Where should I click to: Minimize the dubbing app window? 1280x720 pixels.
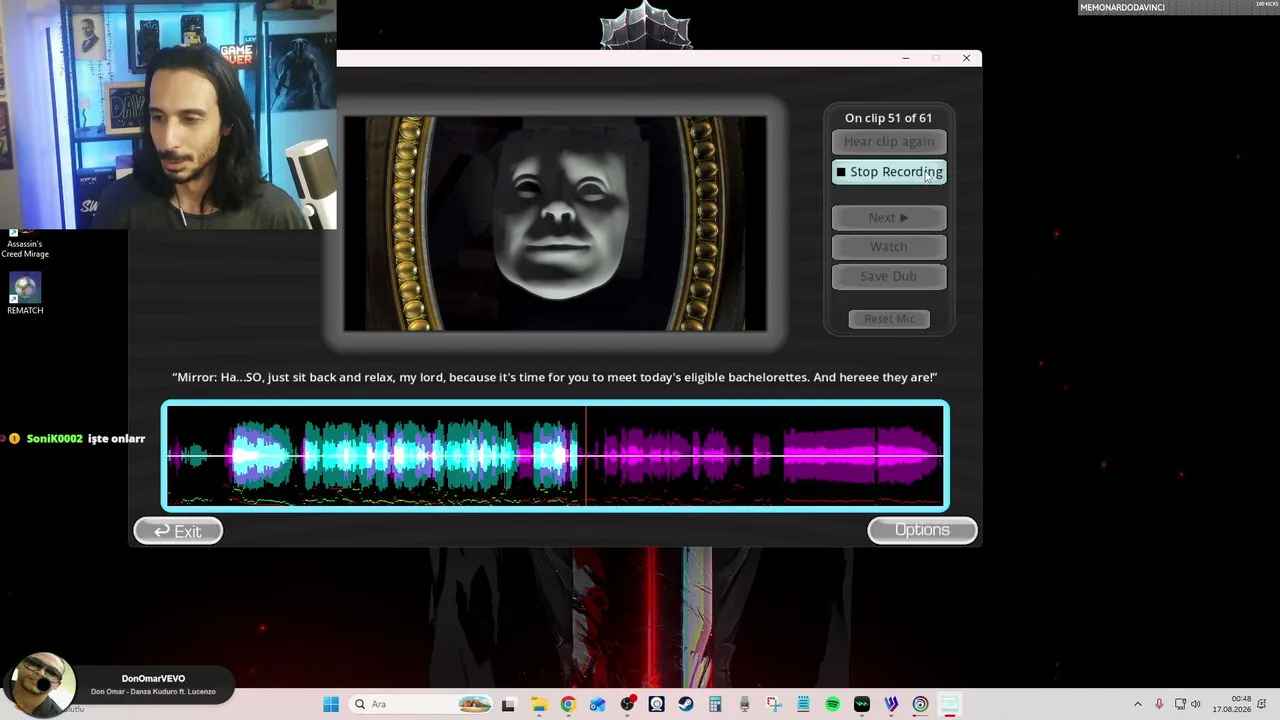[x=906, y=58]
